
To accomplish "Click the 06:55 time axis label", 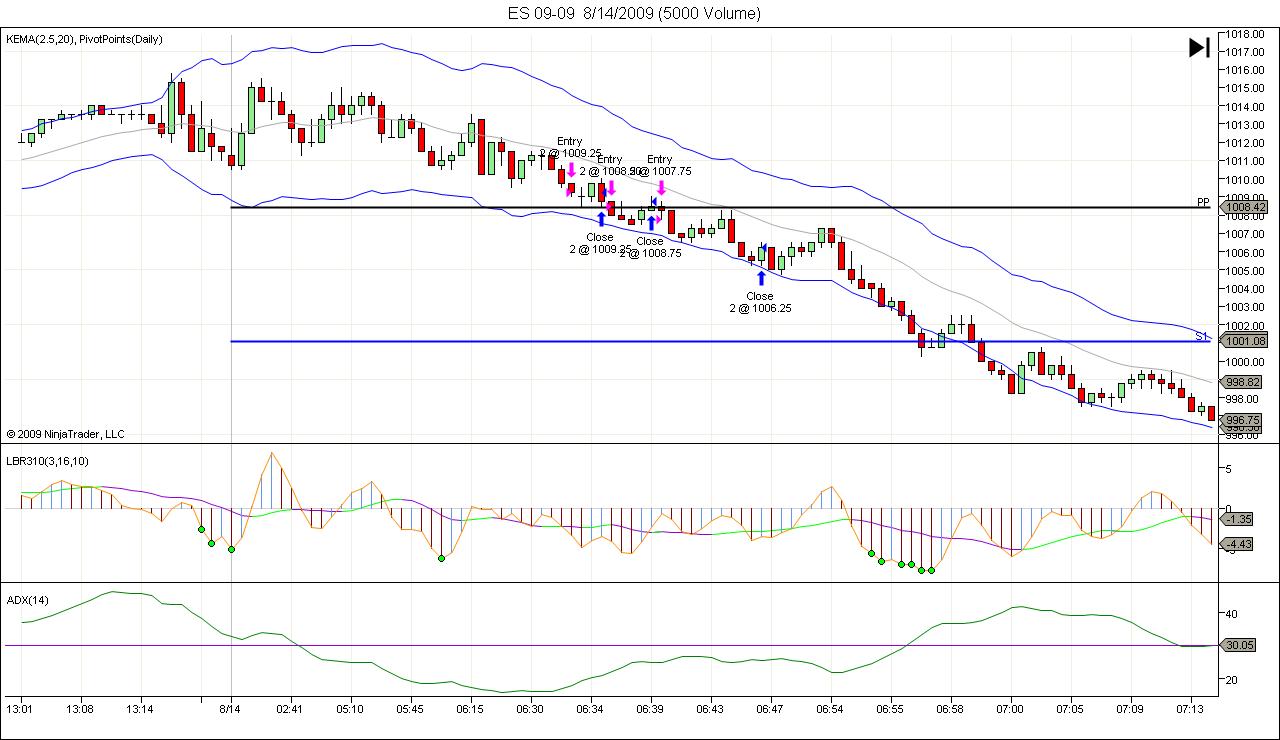I will 890,709.
